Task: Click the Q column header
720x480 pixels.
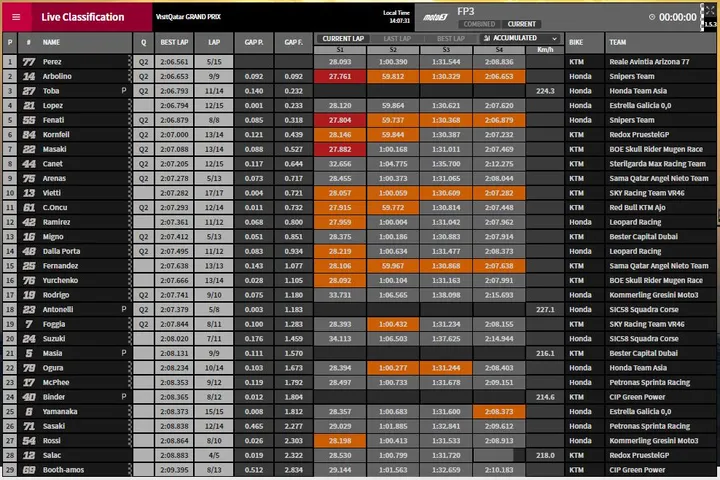Action: pyautogui.click(x=143, y=42)
